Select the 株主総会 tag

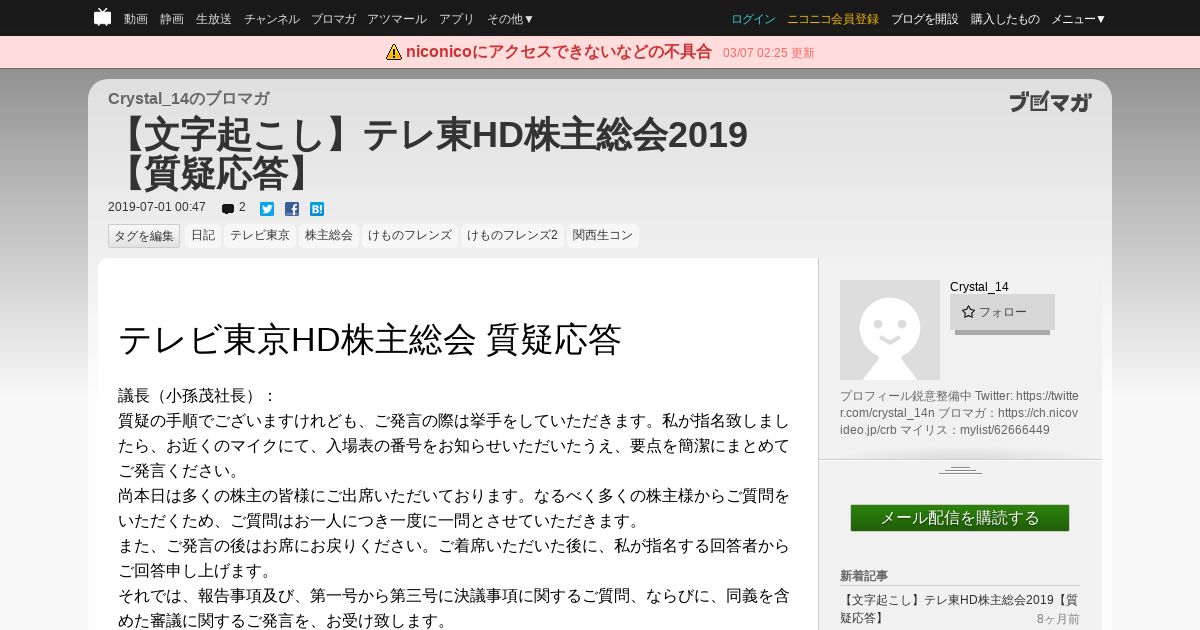coord(329,236)
